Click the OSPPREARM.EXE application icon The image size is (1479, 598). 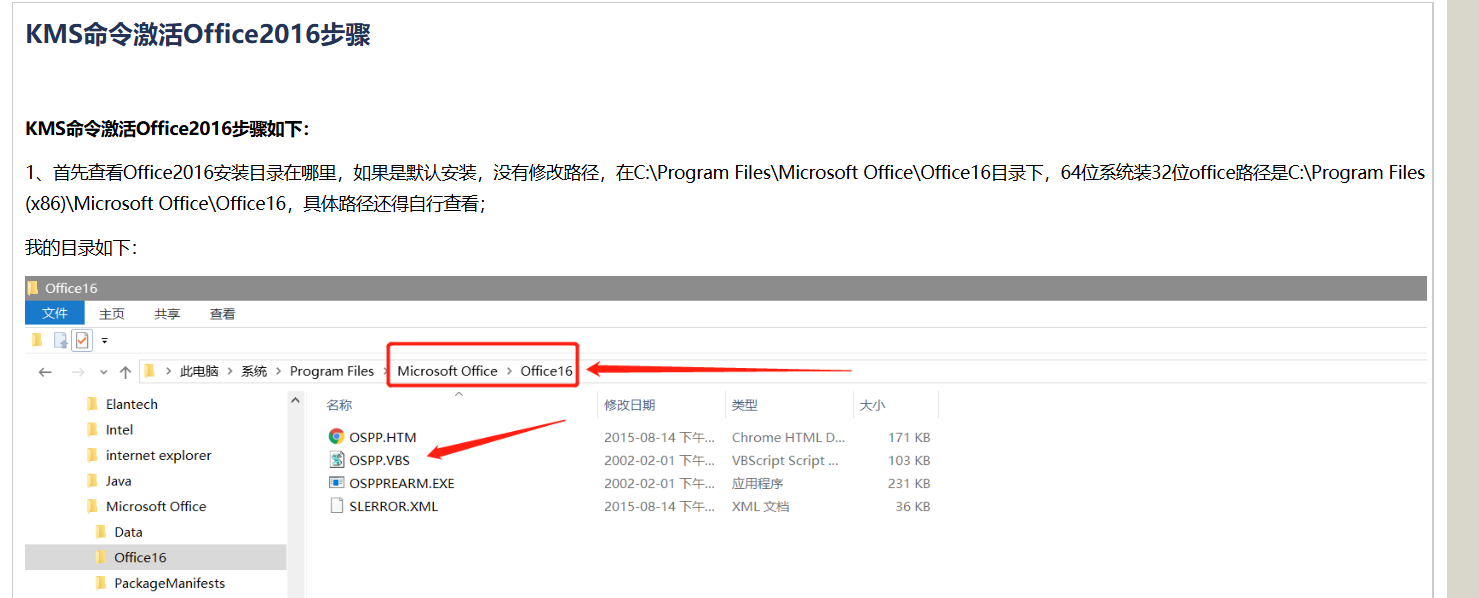point(336,483)
